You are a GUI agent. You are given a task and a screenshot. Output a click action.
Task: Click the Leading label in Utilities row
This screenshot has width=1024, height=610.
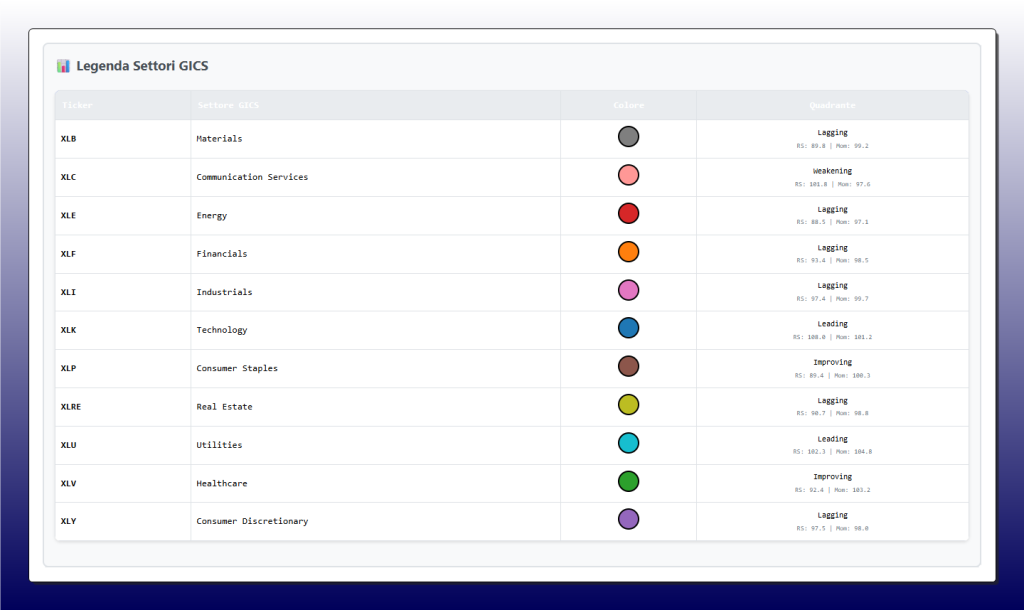coord(832,439)
